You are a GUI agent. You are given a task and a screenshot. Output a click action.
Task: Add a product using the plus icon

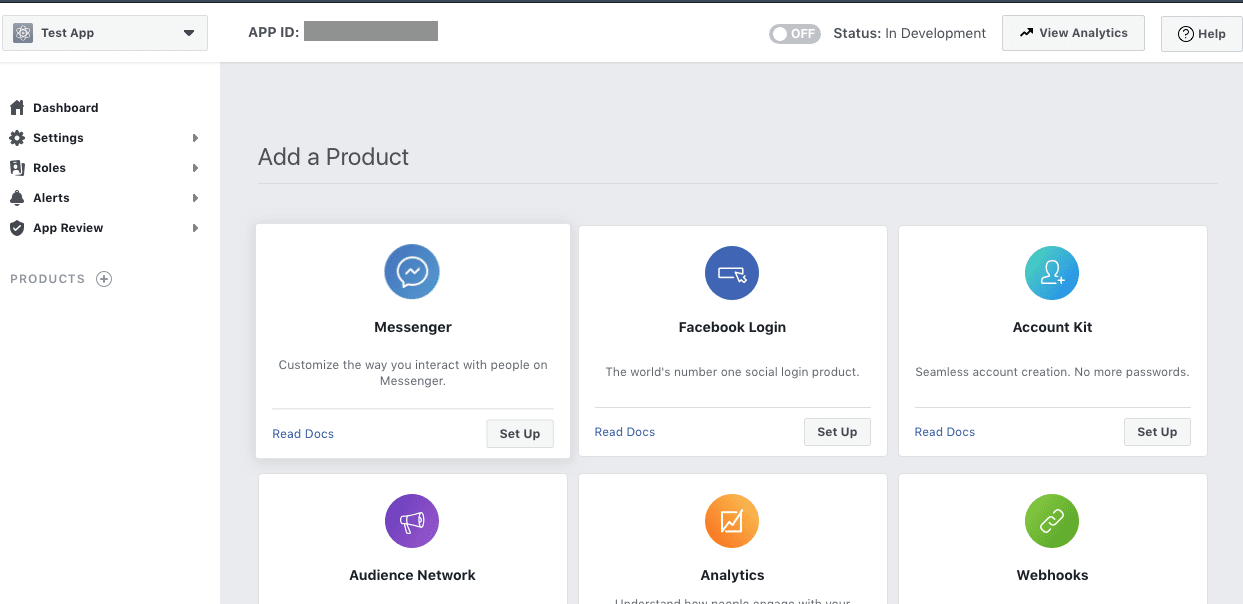(104, 279)
